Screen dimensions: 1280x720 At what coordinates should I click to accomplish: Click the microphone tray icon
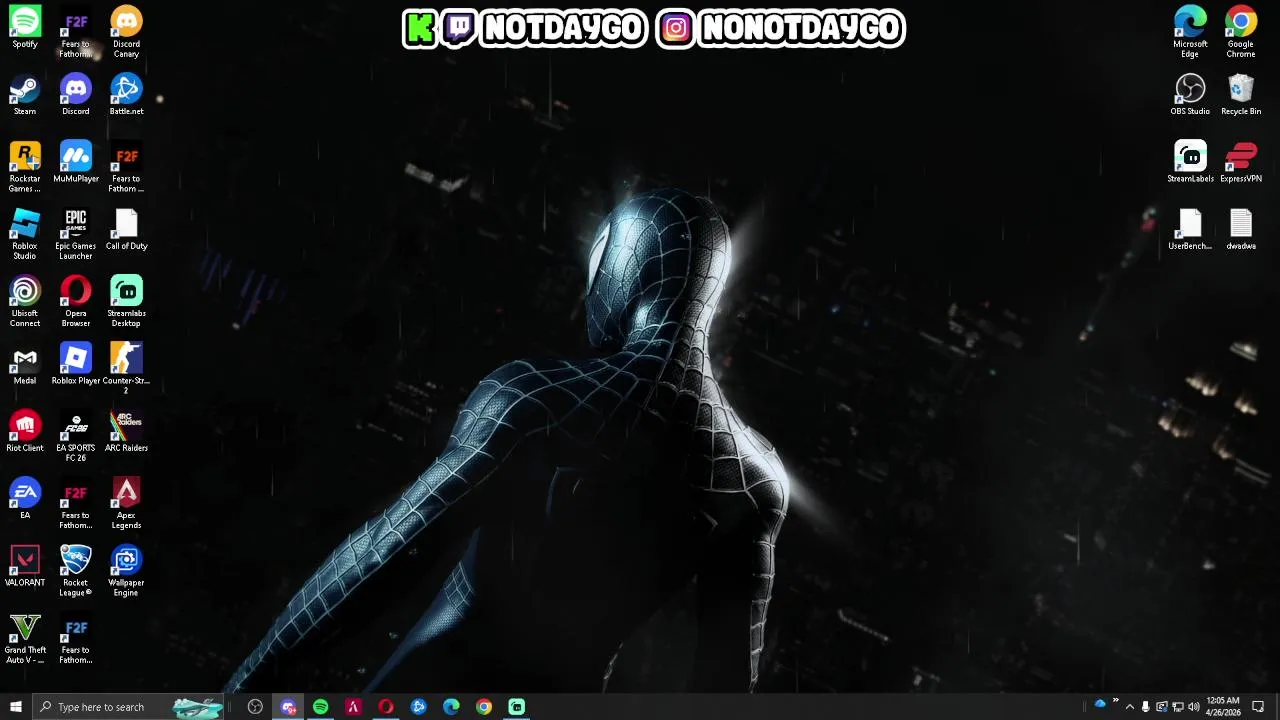tap(1146, 707)
